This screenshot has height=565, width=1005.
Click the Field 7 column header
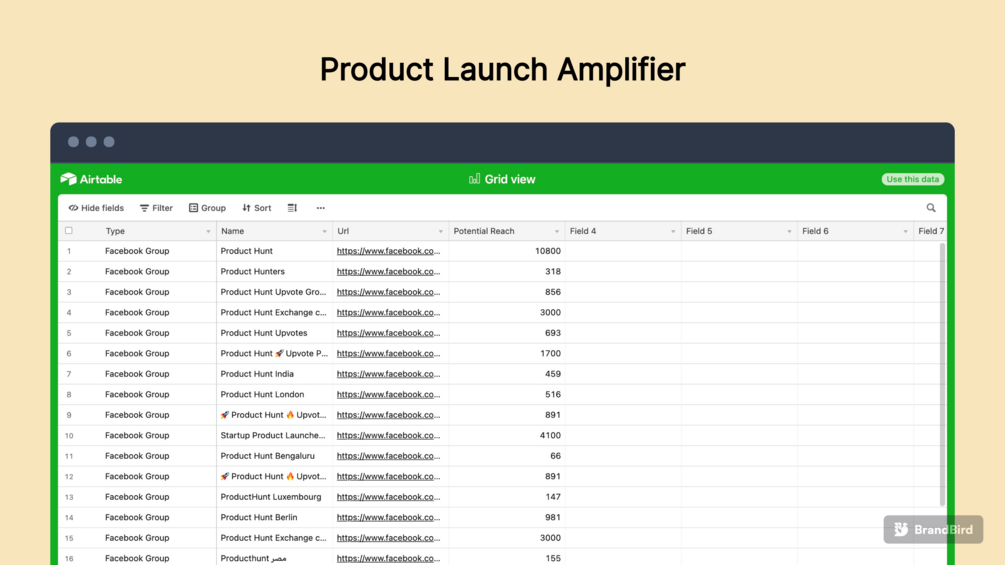click(930, 231)
